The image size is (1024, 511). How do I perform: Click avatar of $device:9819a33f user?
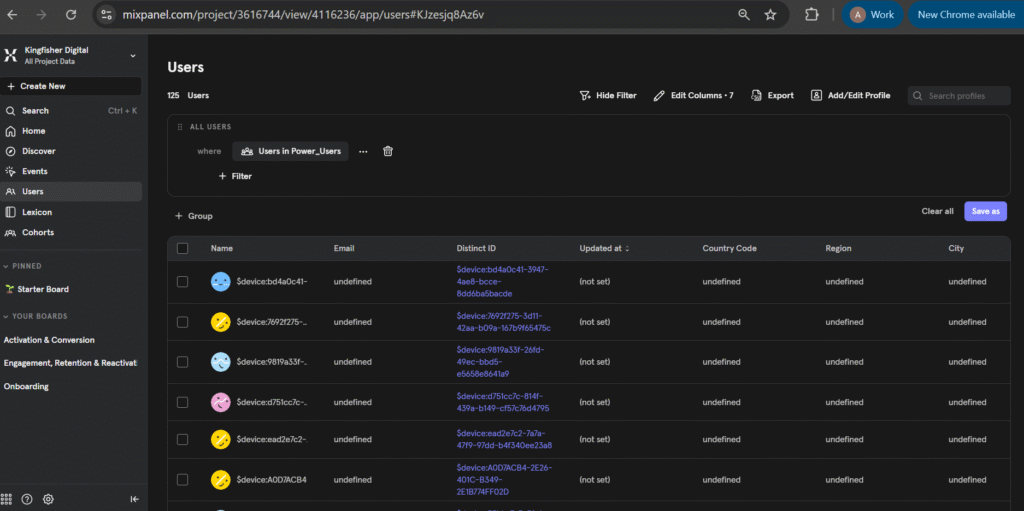[x=221, y=362]
